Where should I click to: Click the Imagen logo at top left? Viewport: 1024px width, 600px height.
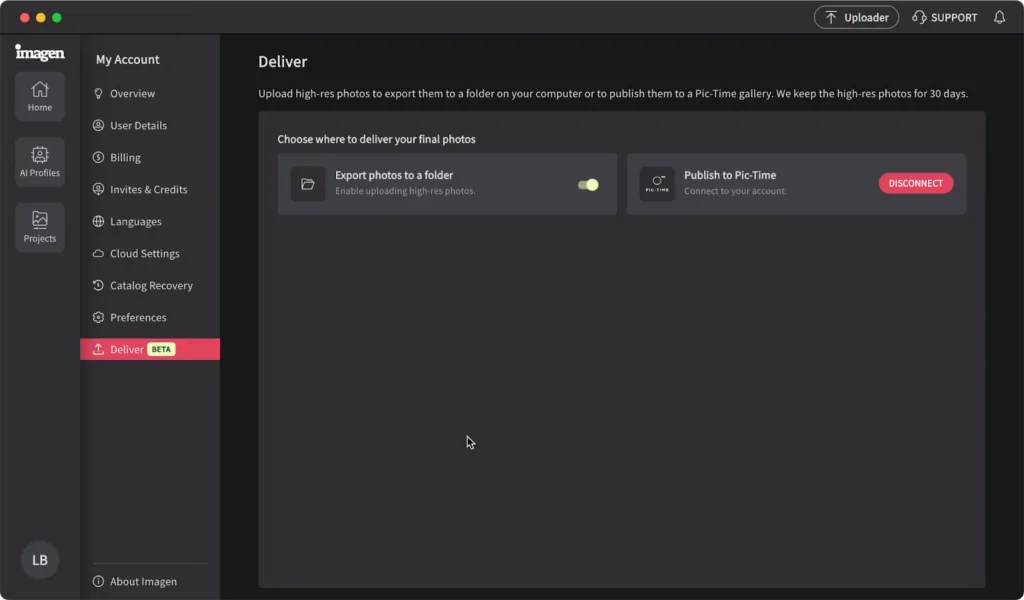pos(40,52)
